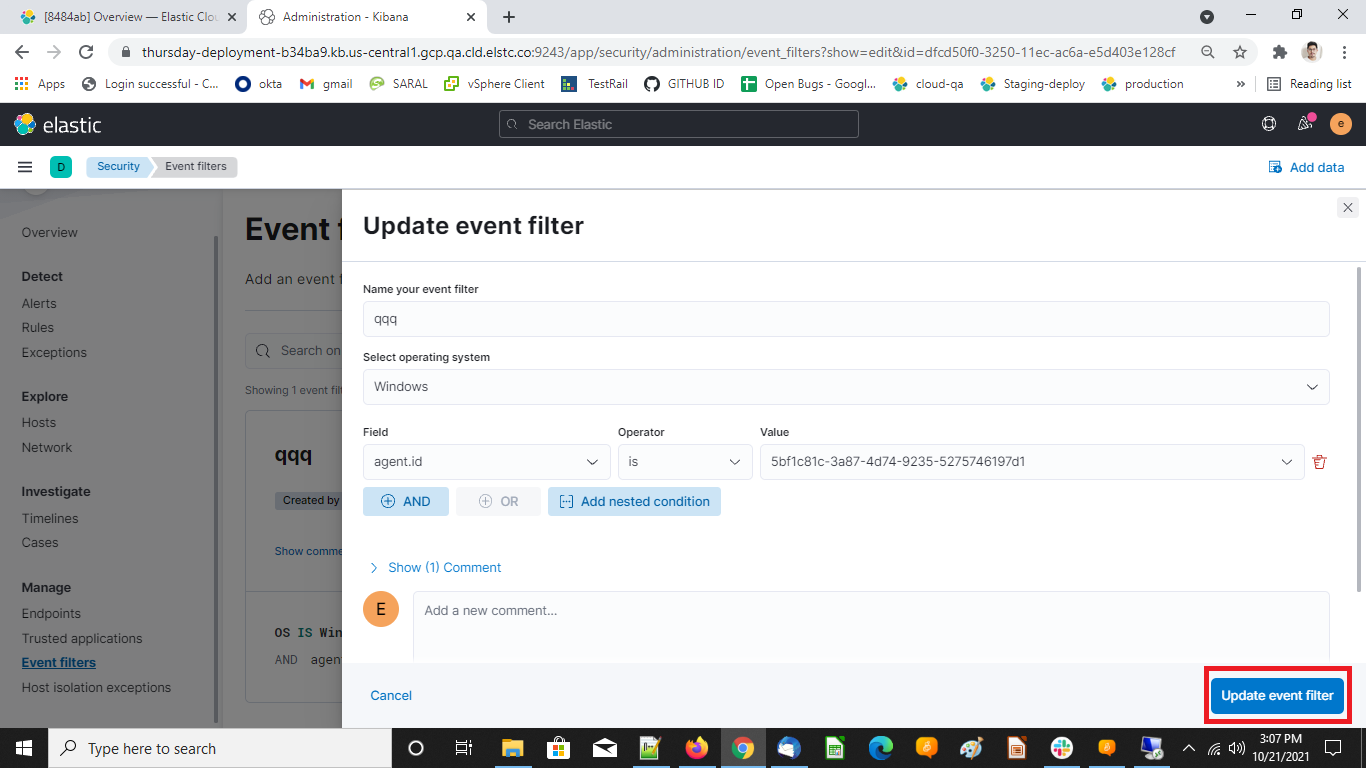
Task: Open the Field dropdown showing agent.id
Action: click(486, 461)
